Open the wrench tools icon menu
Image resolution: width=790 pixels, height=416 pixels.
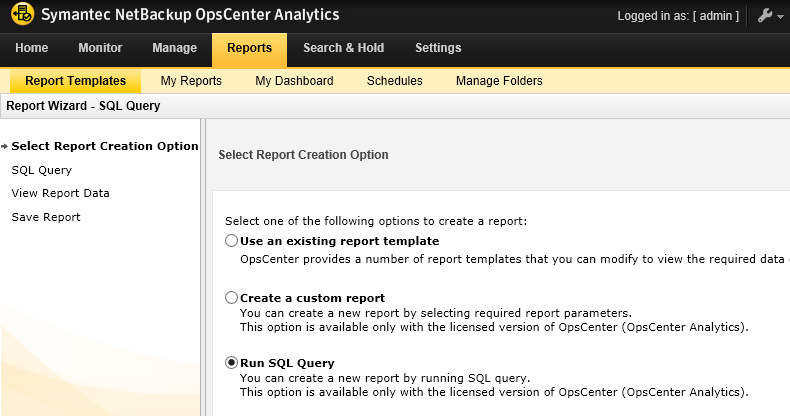point(765,16)
